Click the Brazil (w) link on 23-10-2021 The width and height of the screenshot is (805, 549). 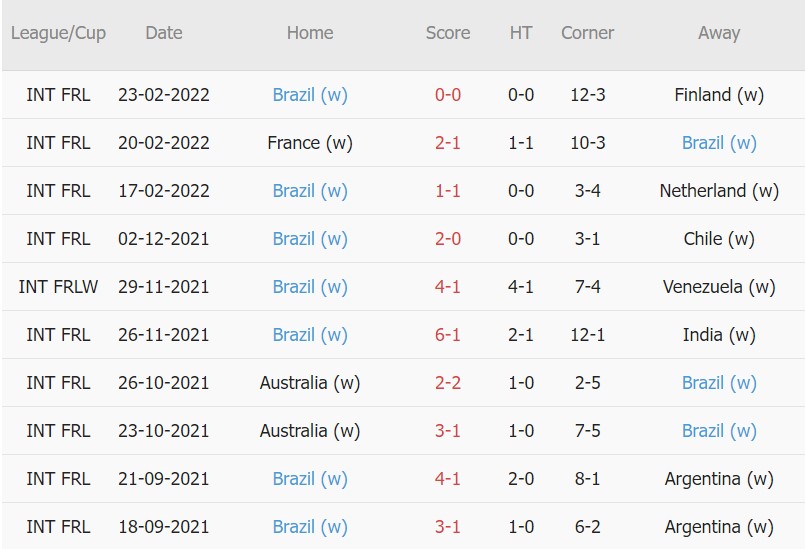coord(719,431)
